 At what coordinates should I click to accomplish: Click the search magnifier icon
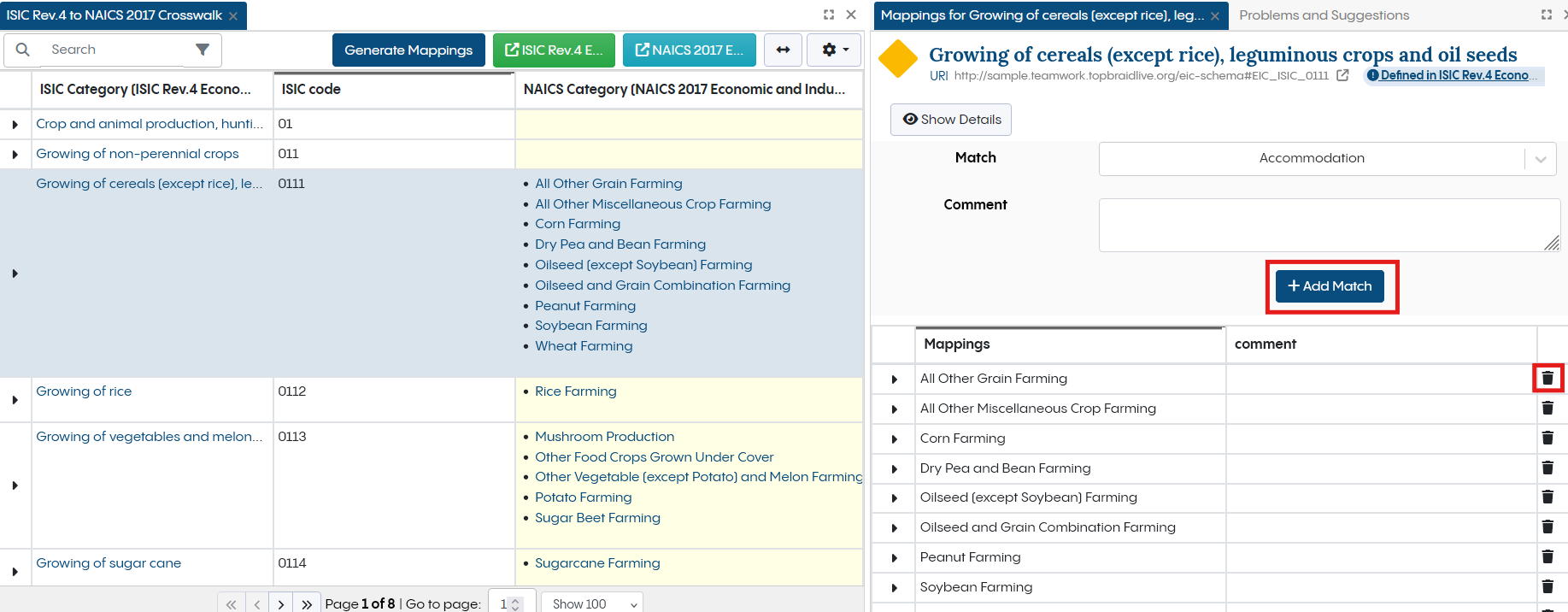coord(23,50)
